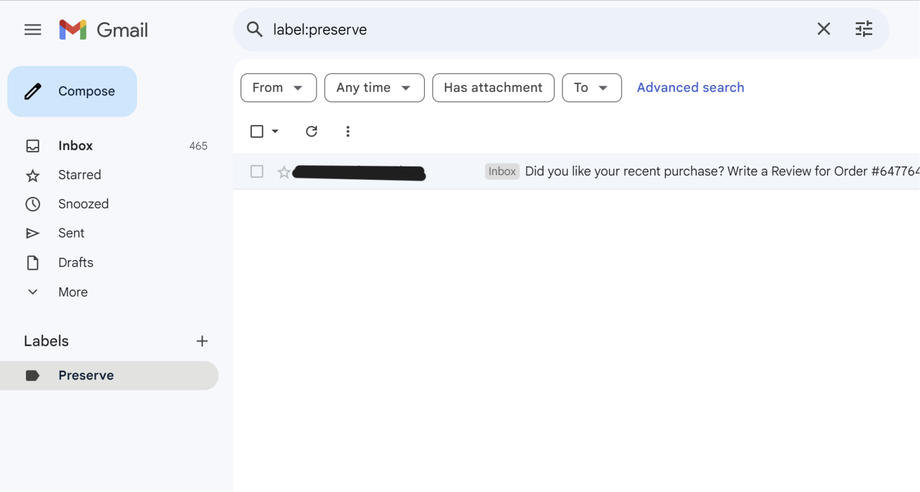Open the Any time filter dropdown
The height and width of the screenshot is (492, 920).
click(374, 88)
